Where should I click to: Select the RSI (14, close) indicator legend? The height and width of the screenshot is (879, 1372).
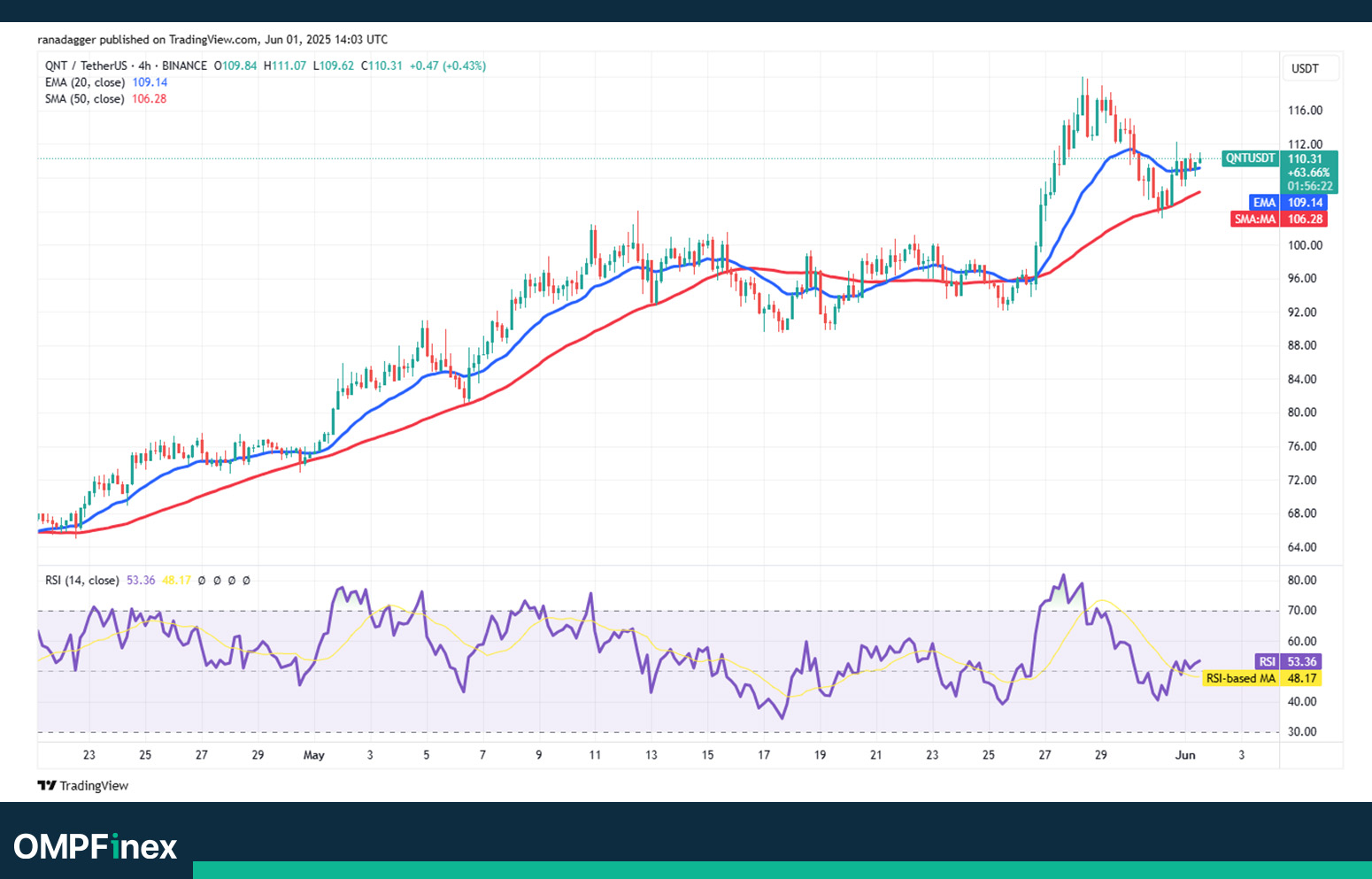coord(81,581)
